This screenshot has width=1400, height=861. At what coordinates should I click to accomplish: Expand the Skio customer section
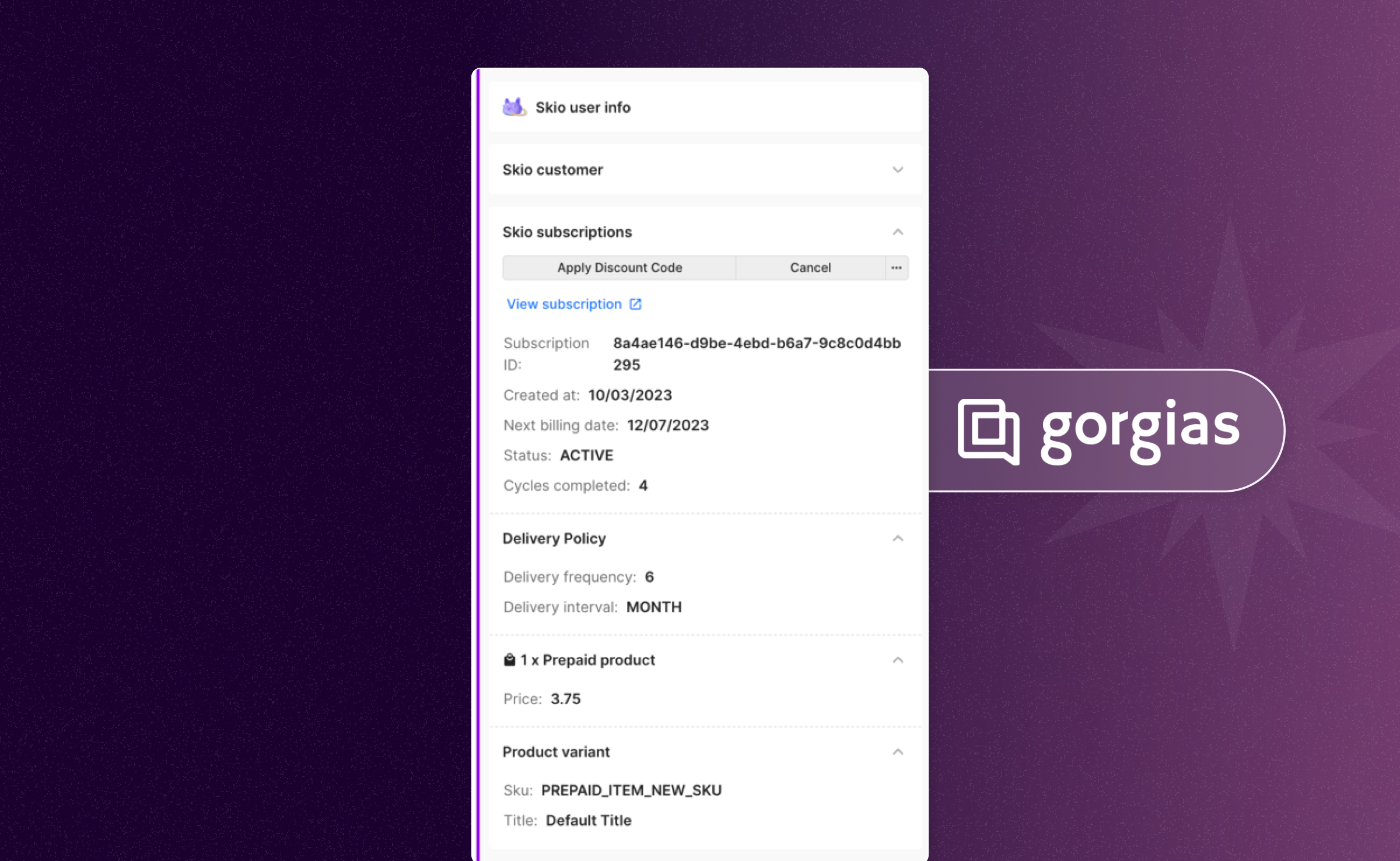tap(898, 170)
